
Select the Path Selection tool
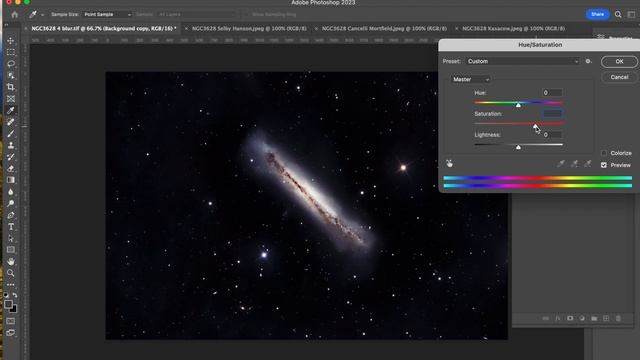(11, 238)
